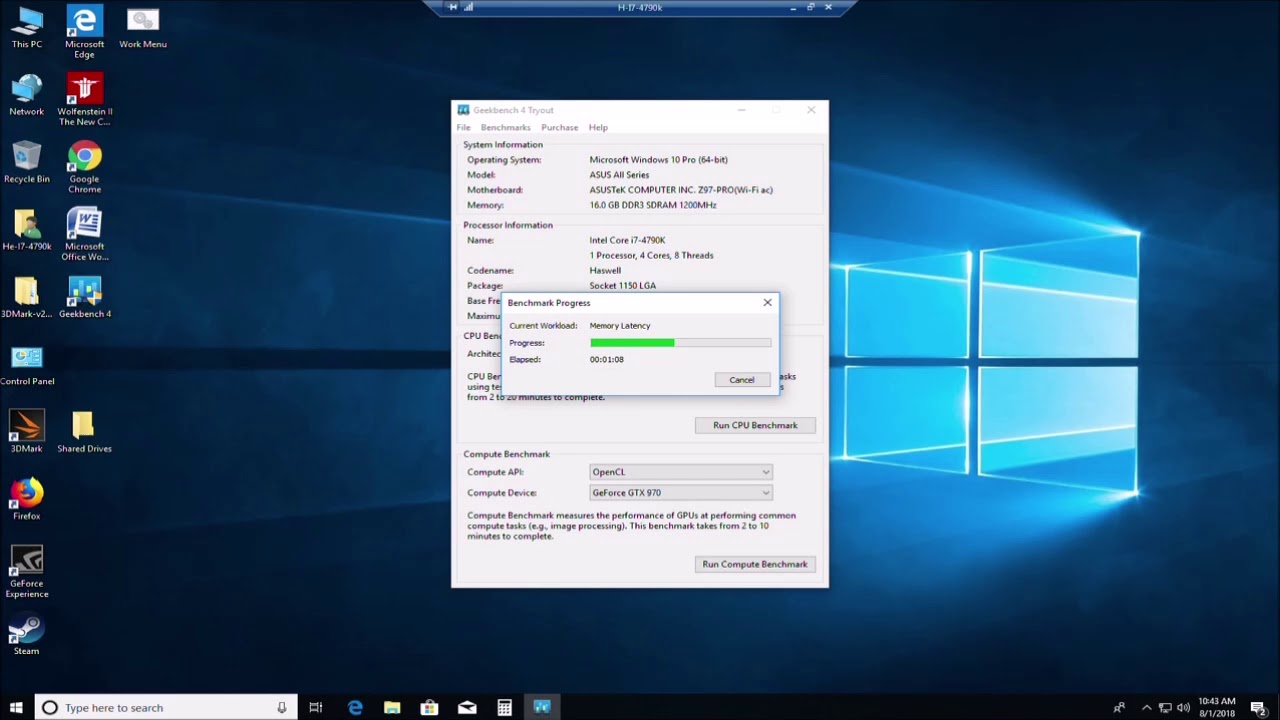Click Run Compute Benchmark button

tap(755, 564)
